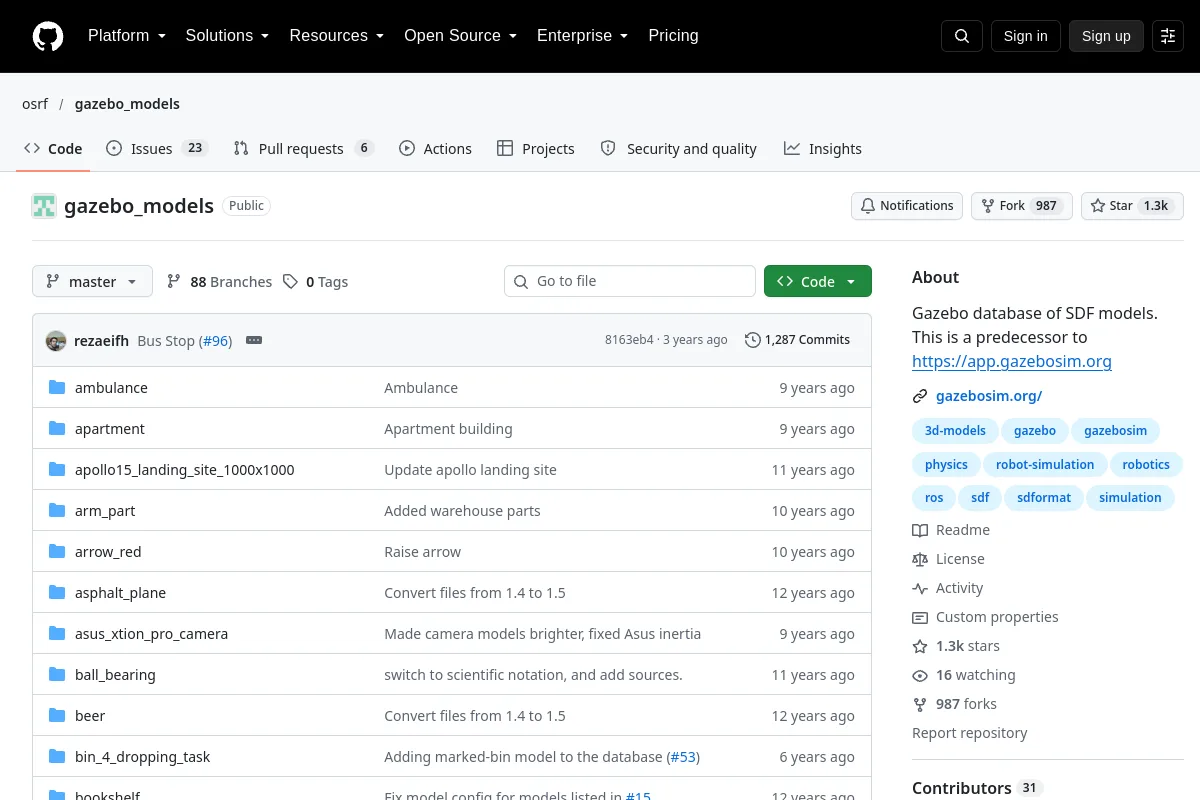Screen dimensions: 1200x800
Task: Open the License link in About
Action: pyautogui.click(x=948, y=559)
